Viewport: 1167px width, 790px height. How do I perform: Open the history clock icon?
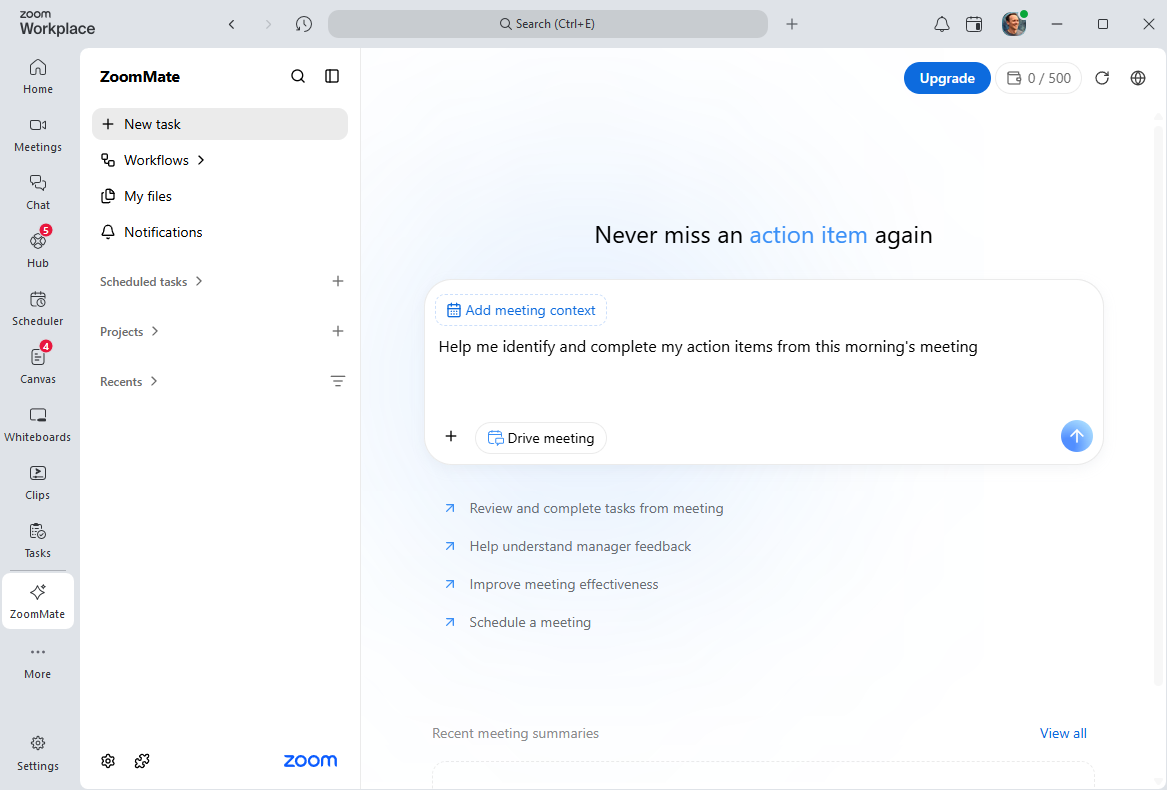tap(304, 24)
